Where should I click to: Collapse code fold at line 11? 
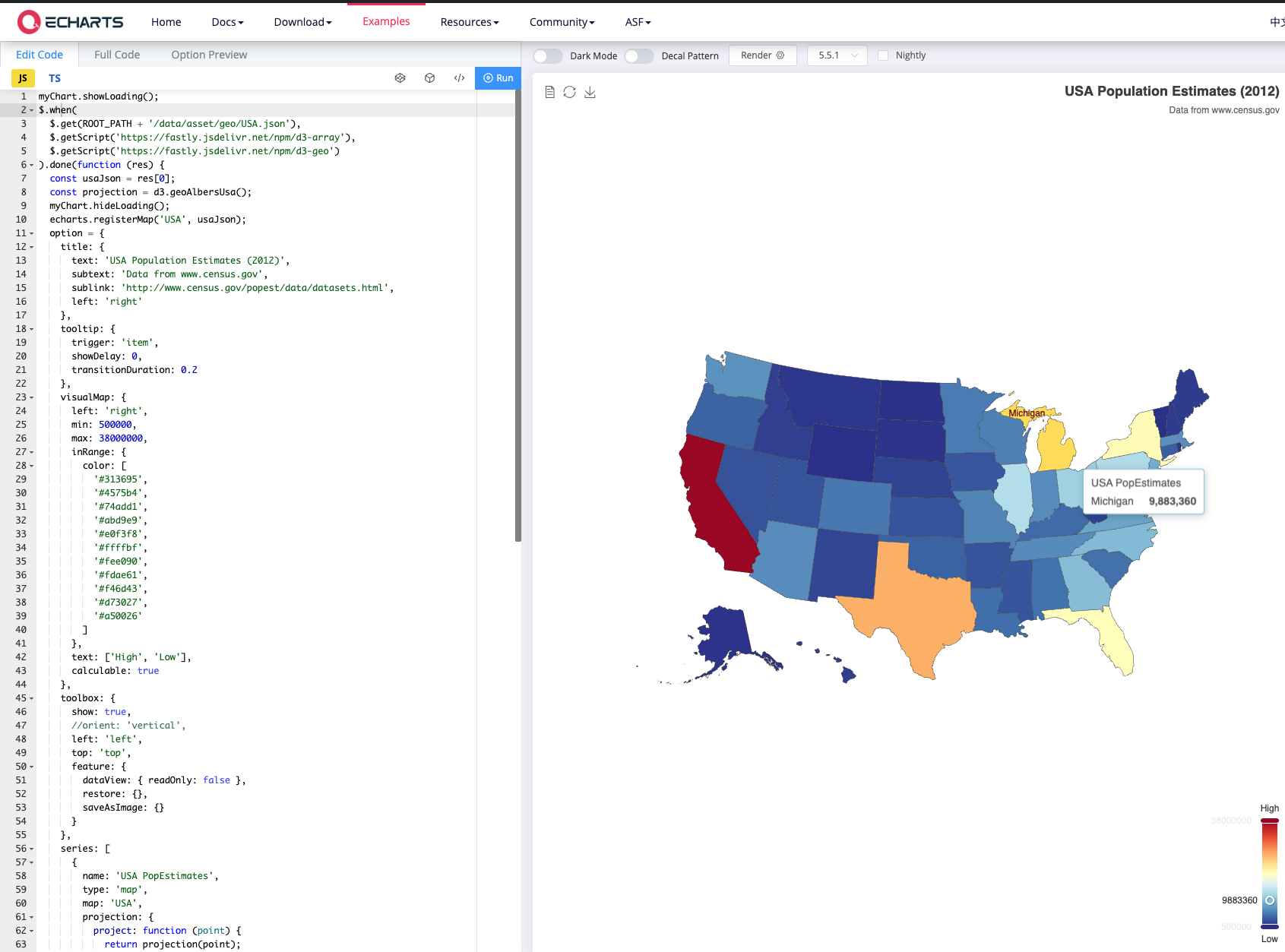coord(31,233)
